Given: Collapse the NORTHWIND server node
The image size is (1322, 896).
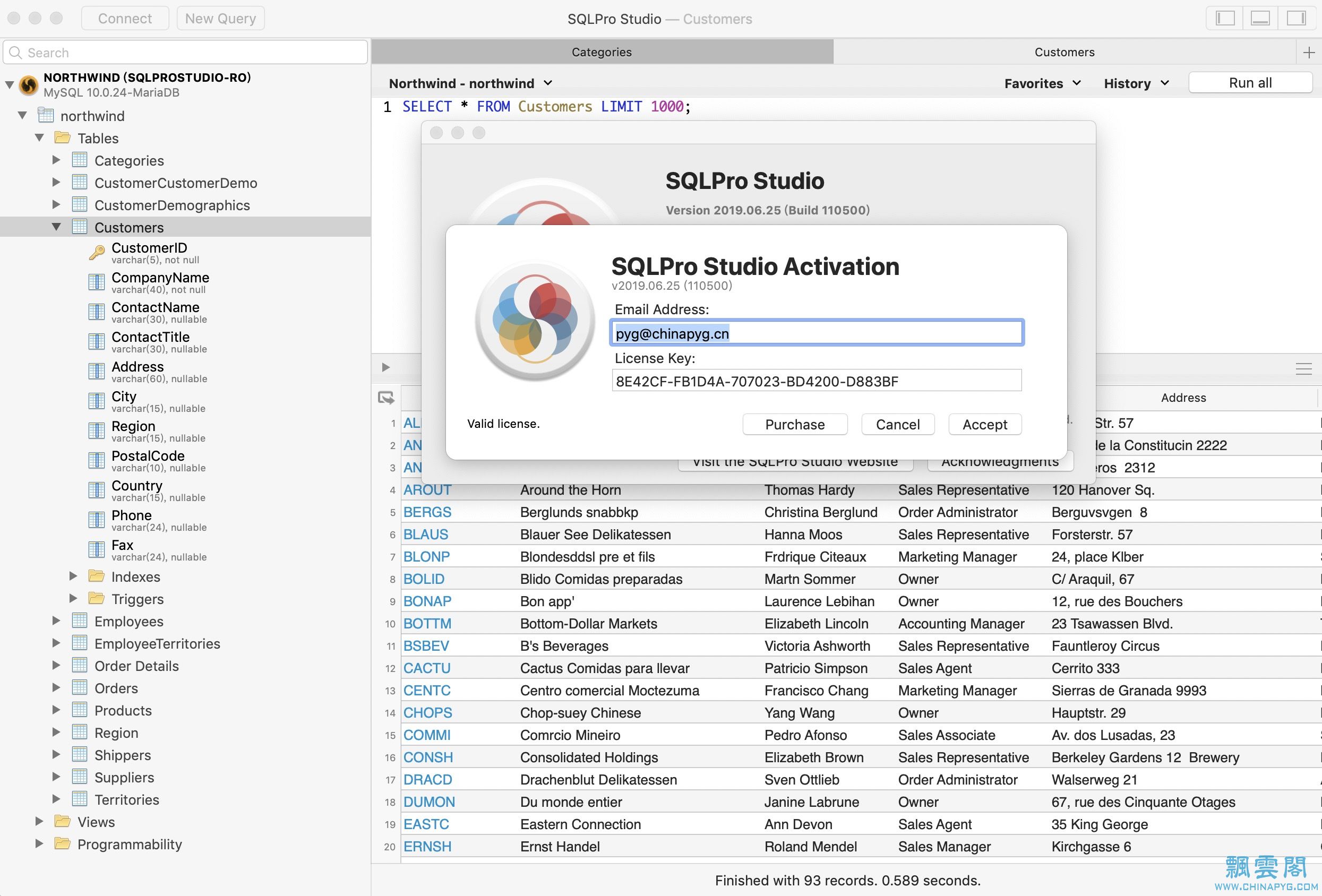Looking at the screenshot, I should click(x=10, y=85).
